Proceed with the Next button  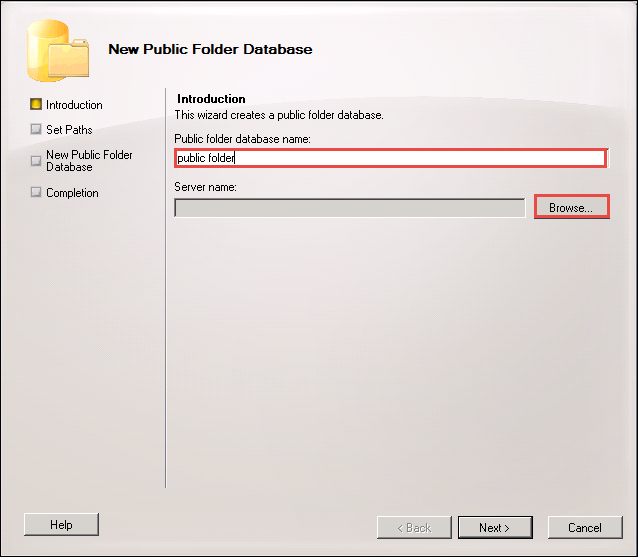point(495,527)
